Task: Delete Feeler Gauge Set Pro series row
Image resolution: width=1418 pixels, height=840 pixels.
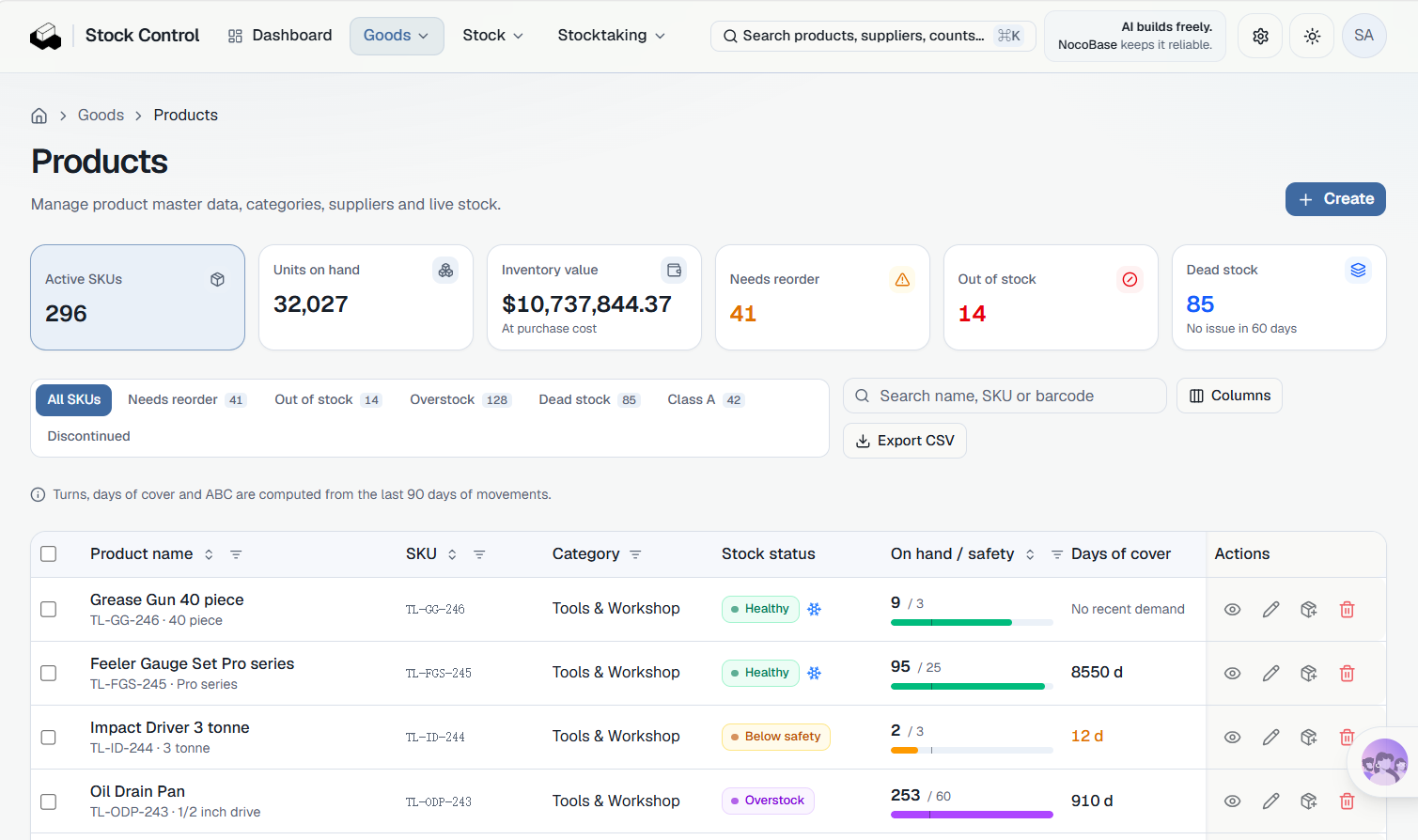Action: (1347, 674)
